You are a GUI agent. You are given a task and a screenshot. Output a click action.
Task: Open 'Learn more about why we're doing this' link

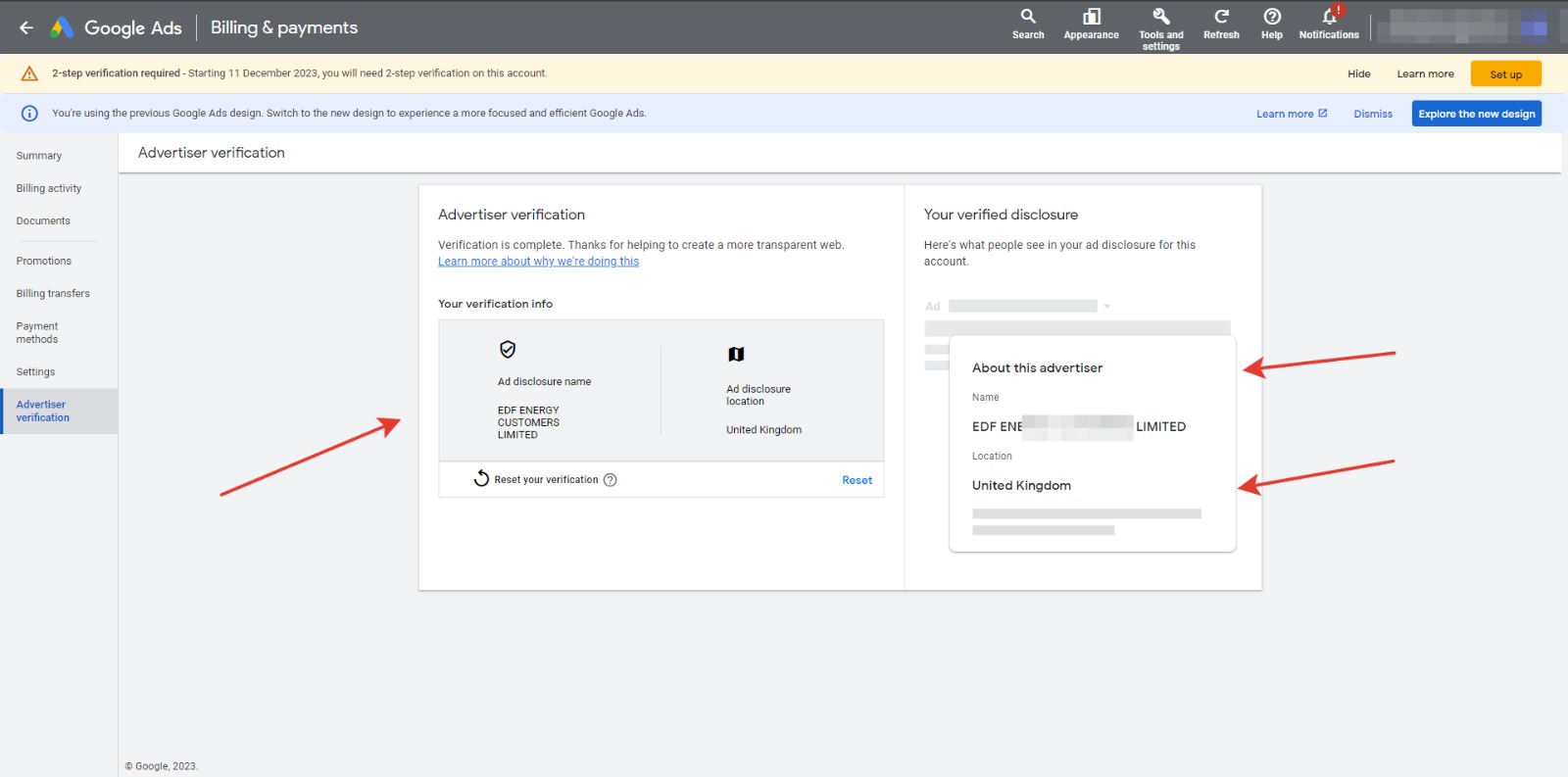click(538, 262)
